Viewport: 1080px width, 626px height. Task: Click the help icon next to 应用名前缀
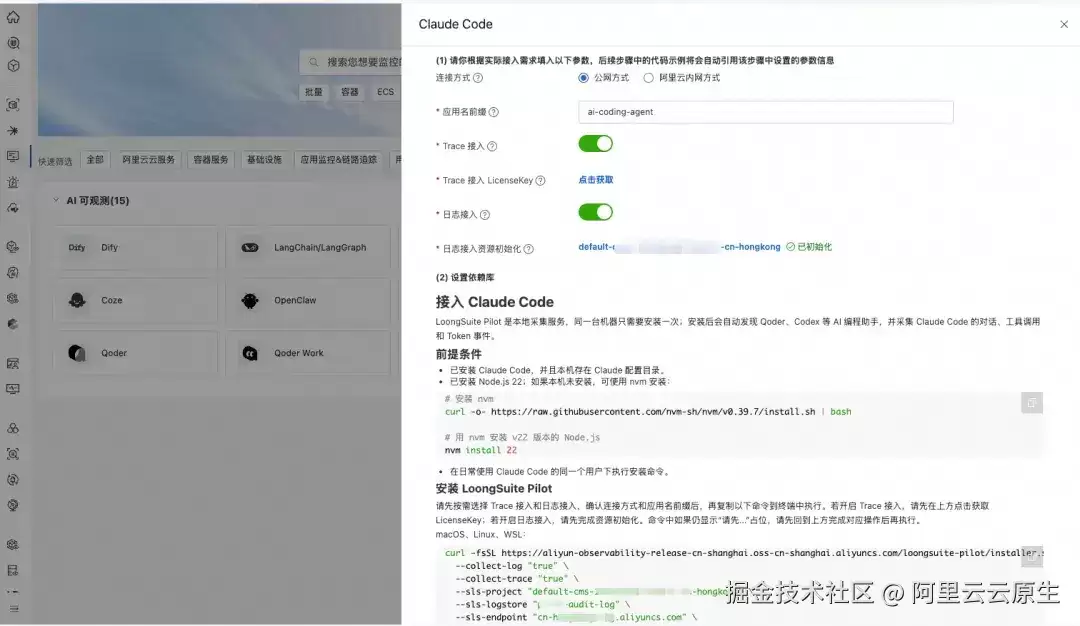(494, 112)
